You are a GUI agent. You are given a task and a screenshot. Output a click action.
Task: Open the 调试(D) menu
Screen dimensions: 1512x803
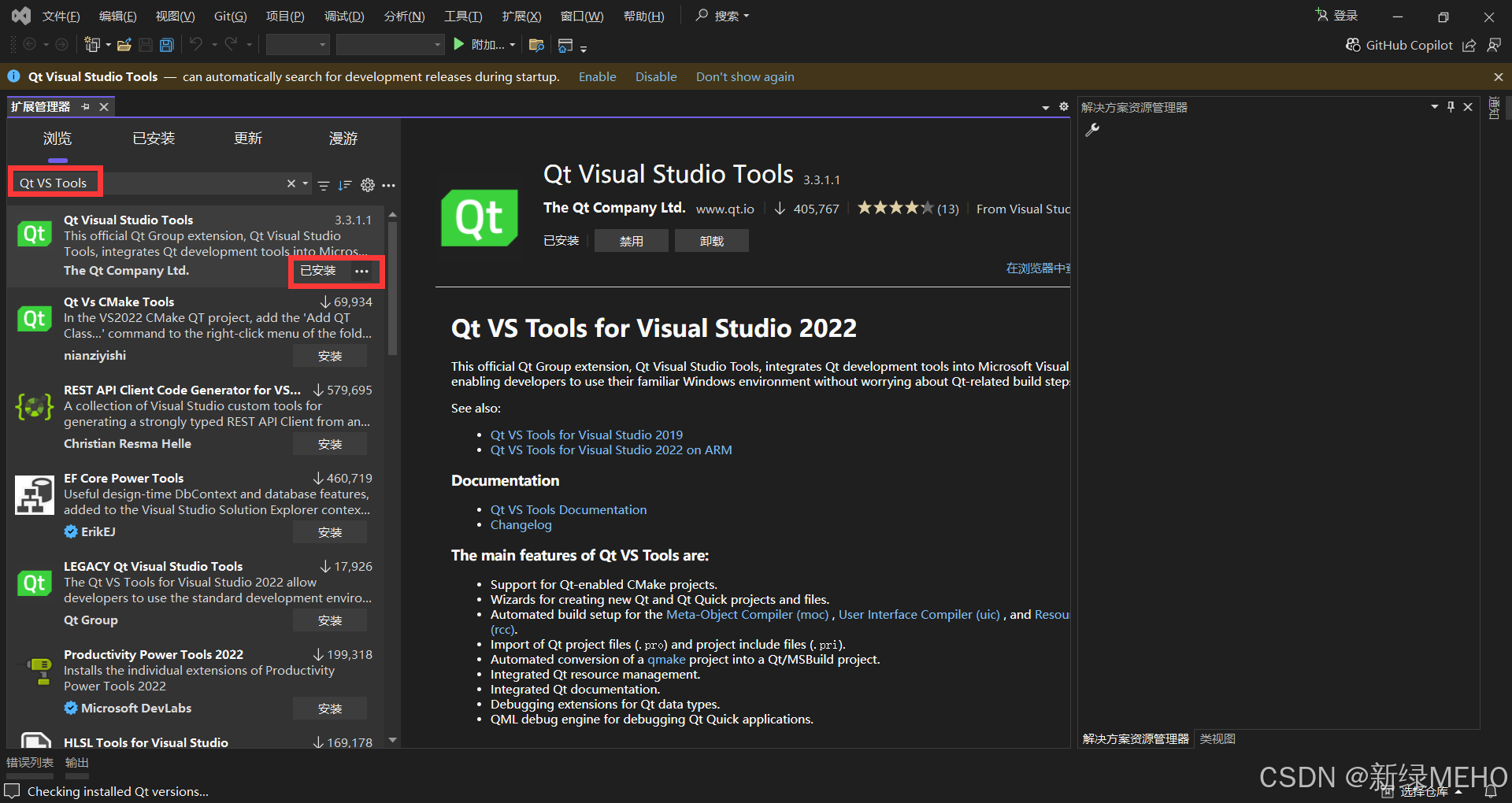(344, 16)
